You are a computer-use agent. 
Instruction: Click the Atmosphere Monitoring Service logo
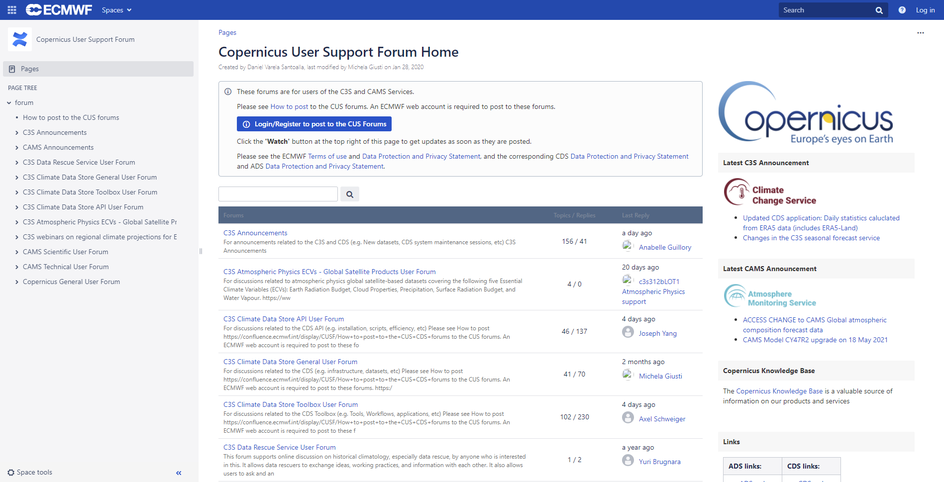(770, 295)
